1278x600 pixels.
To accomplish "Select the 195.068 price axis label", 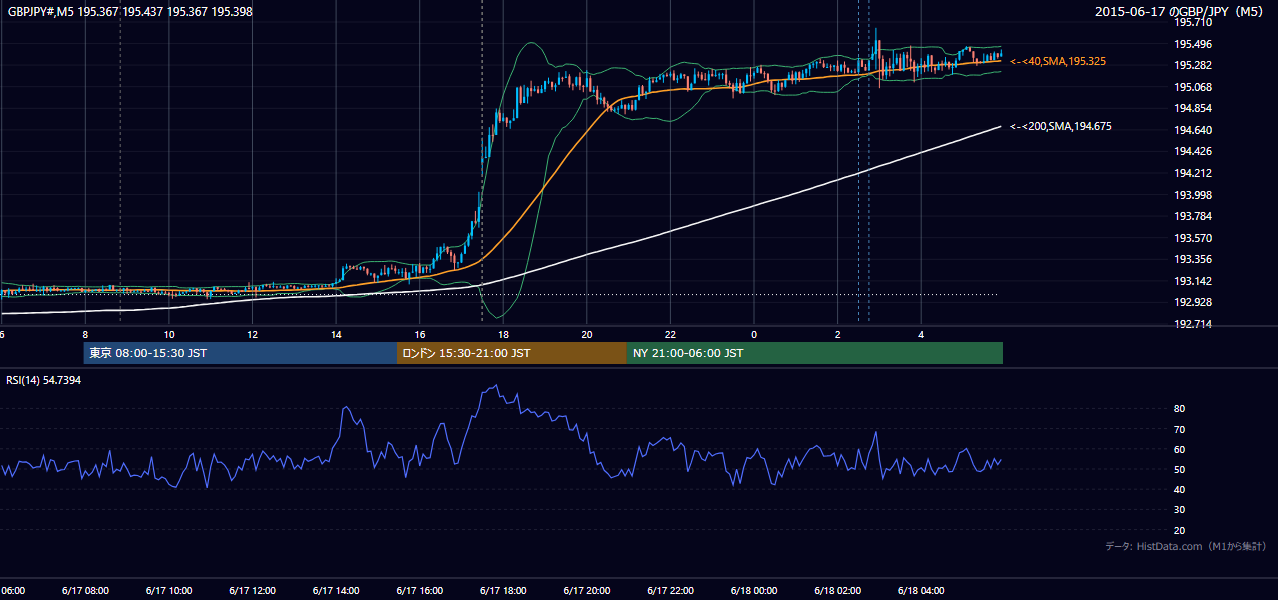I will point(1193,87).
